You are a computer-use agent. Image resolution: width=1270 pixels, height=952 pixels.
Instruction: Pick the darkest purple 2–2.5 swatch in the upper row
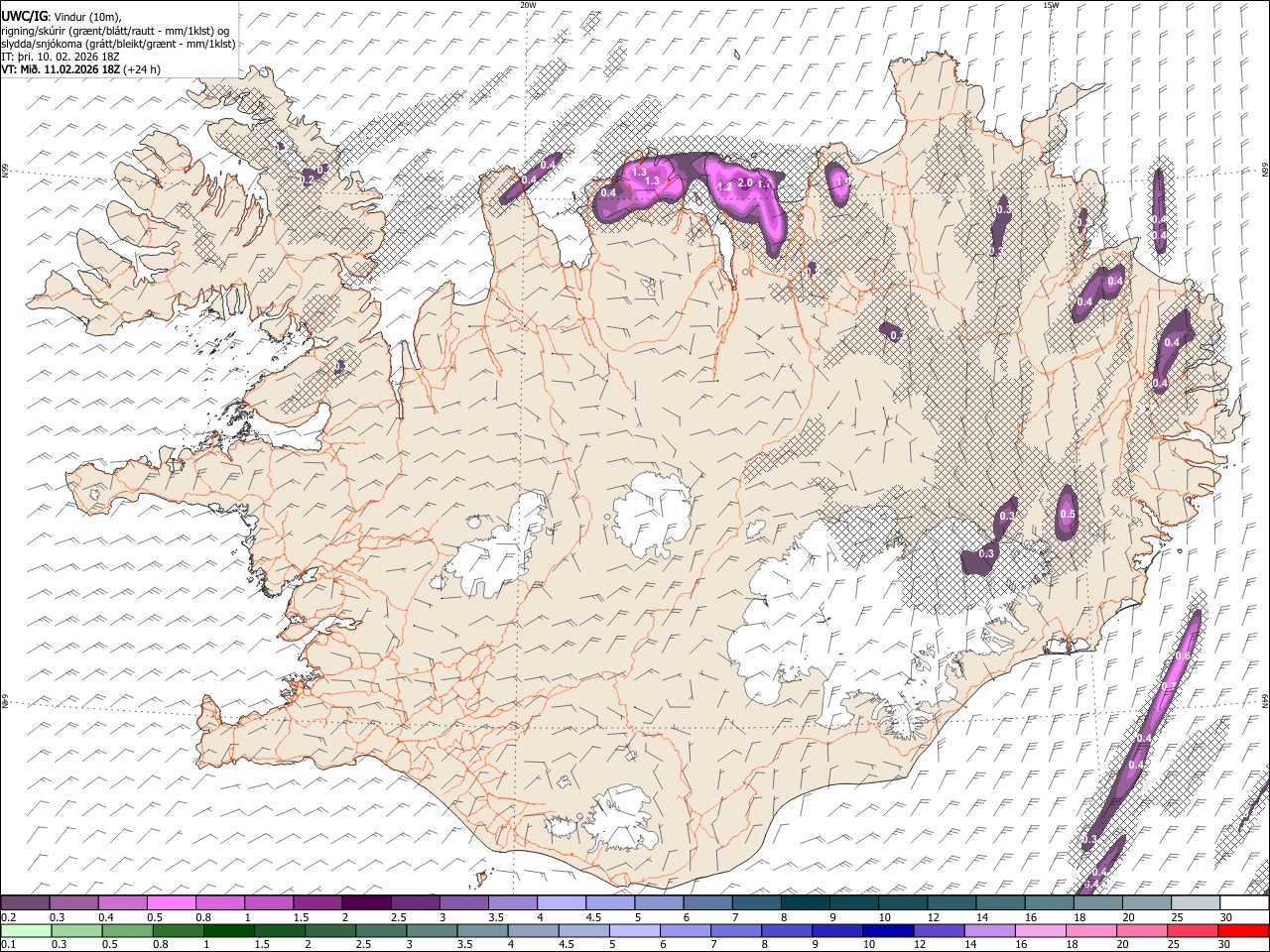point(366,902)
